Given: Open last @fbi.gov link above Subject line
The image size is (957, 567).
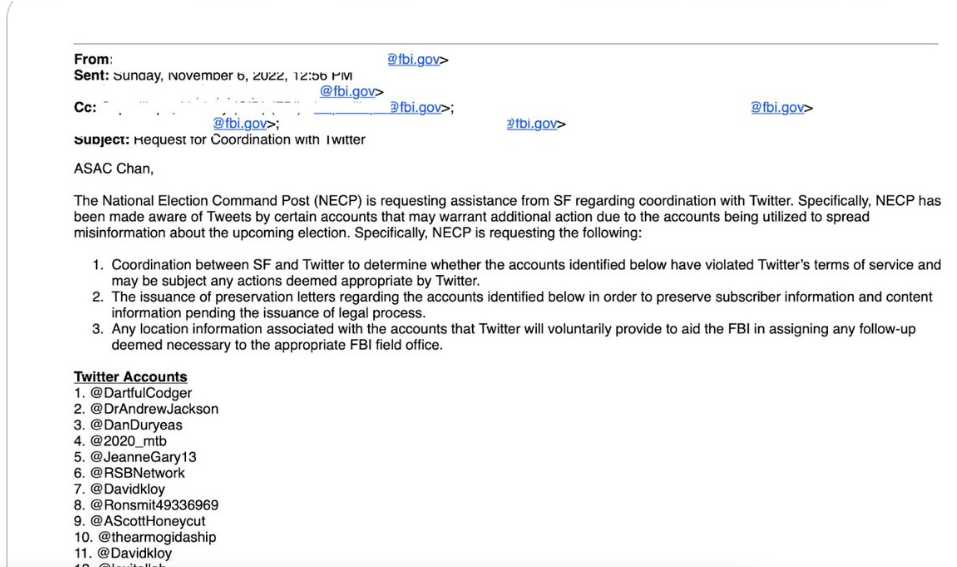Looking at the screenshot, I should (x=532, y=124).
